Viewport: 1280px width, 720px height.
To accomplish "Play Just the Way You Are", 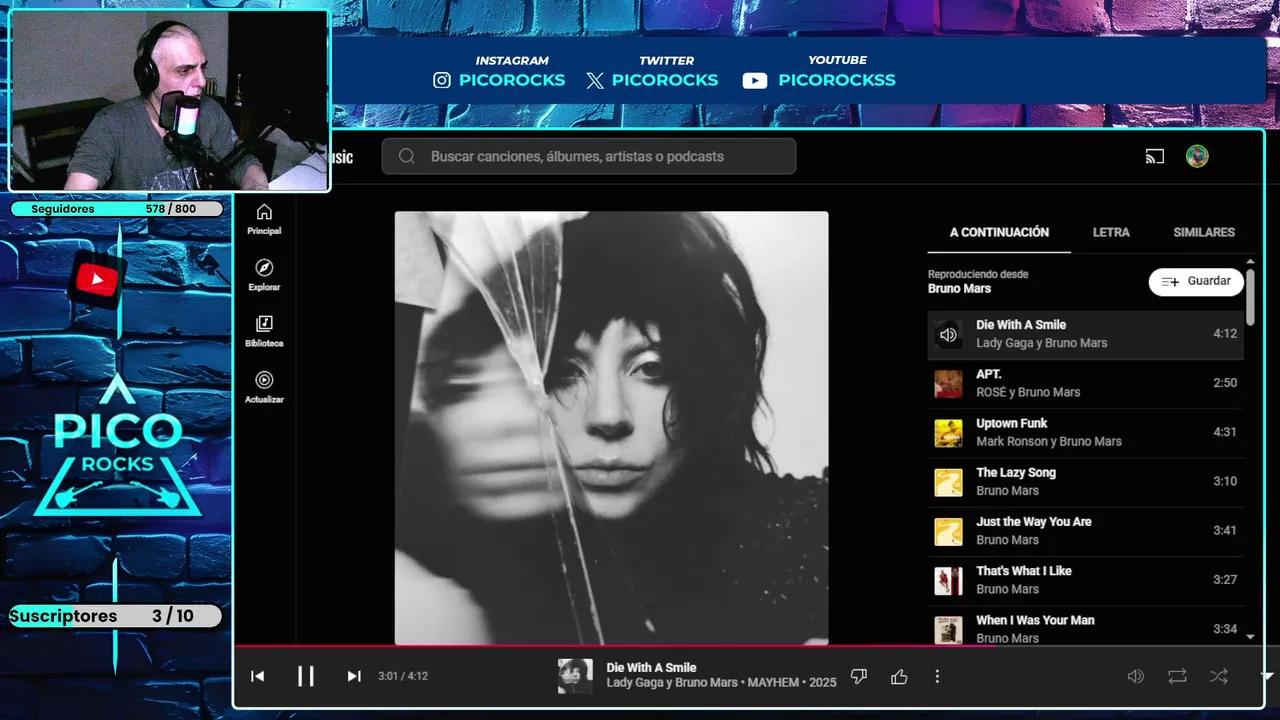I will tap(1086, 530).
